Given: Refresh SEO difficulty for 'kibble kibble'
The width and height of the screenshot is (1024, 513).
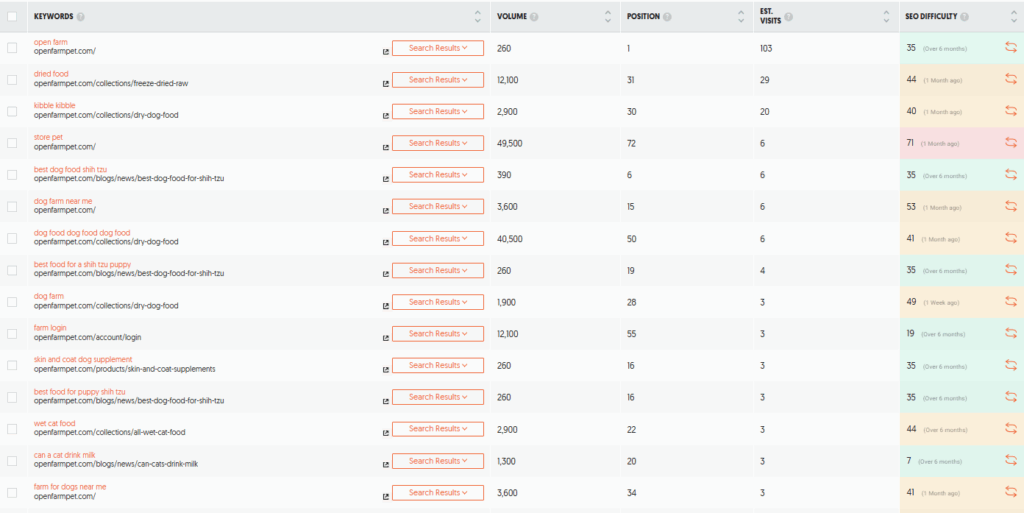Looking at the screenshot, I should (x=1010, y=111).
